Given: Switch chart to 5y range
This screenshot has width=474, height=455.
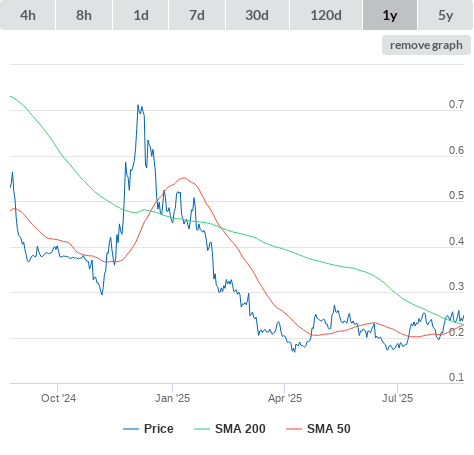Looking at the screenshot, I should pos(446,15).
